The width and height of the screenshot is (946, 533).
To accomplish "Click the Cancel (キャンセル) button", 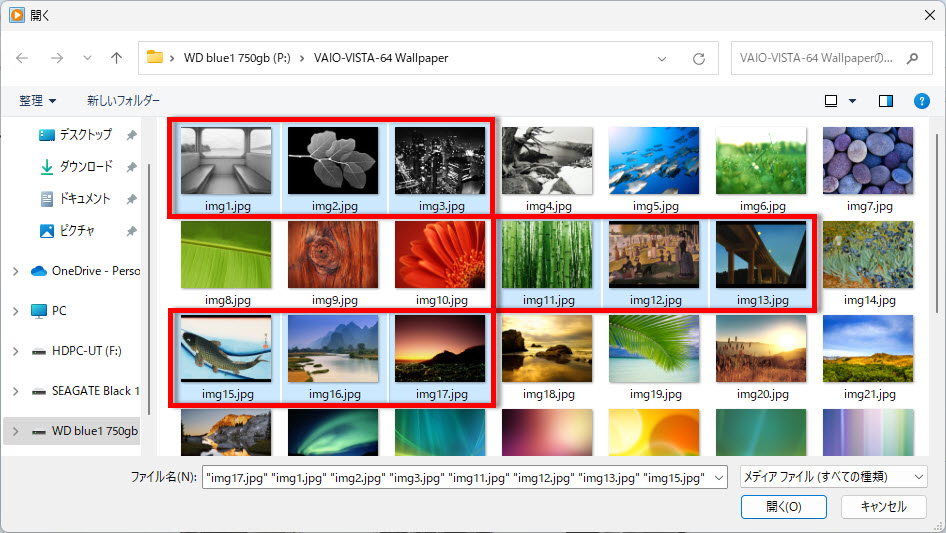I will (883, 507).
